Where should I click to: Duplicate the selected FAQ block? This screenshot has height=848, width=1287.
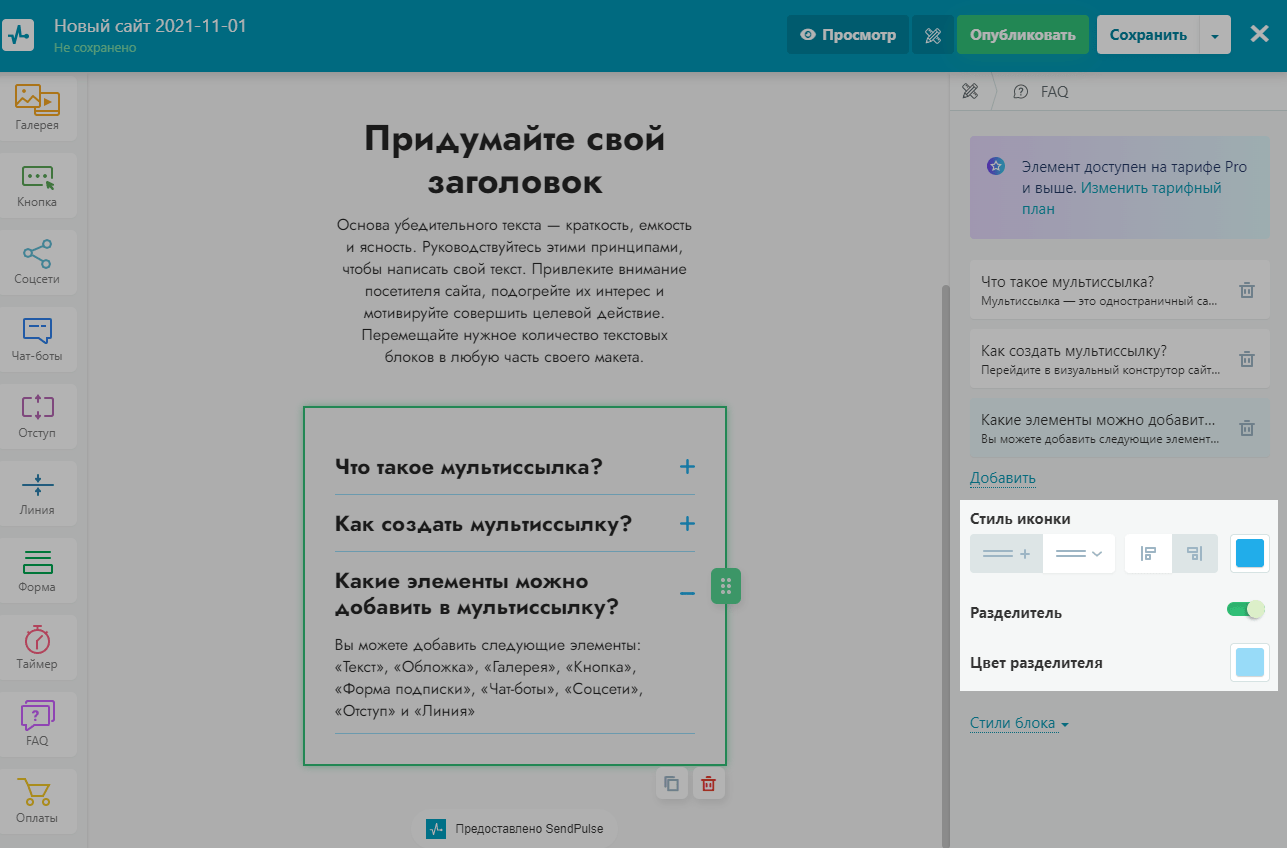[672, 784]
